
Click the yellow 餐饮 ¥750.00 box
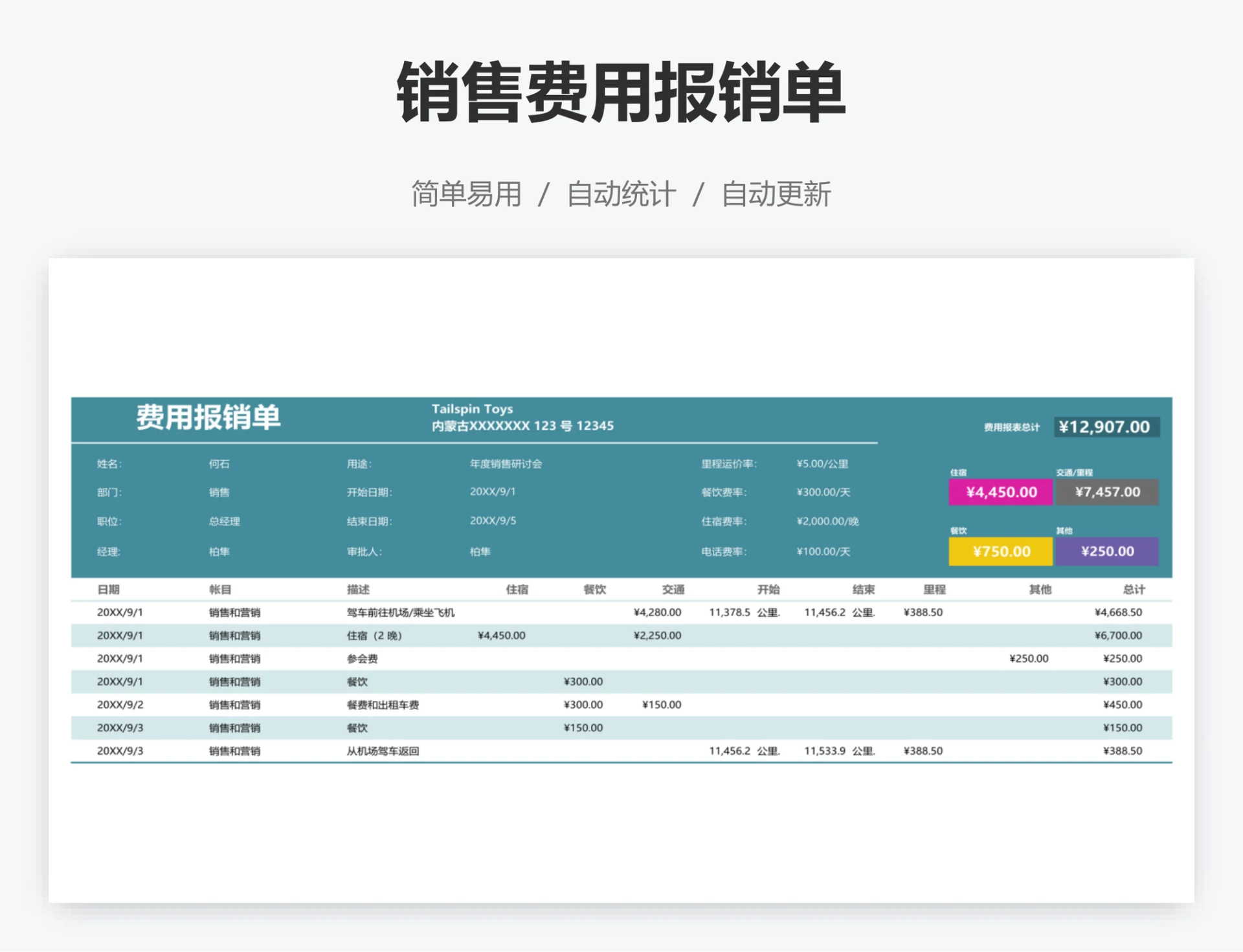pos(1000,551)
